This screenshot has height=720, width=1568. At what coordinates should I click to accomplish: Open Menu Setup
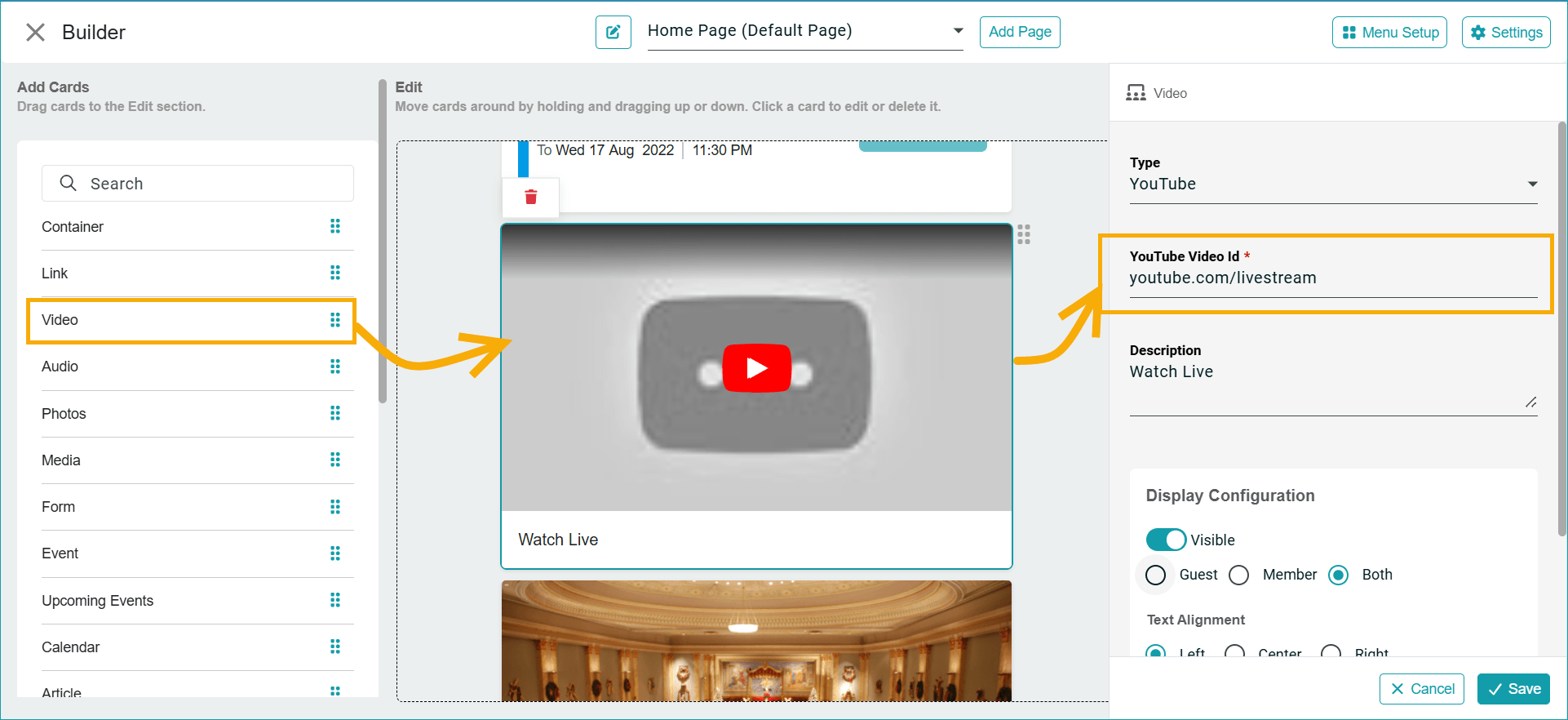1389,32
